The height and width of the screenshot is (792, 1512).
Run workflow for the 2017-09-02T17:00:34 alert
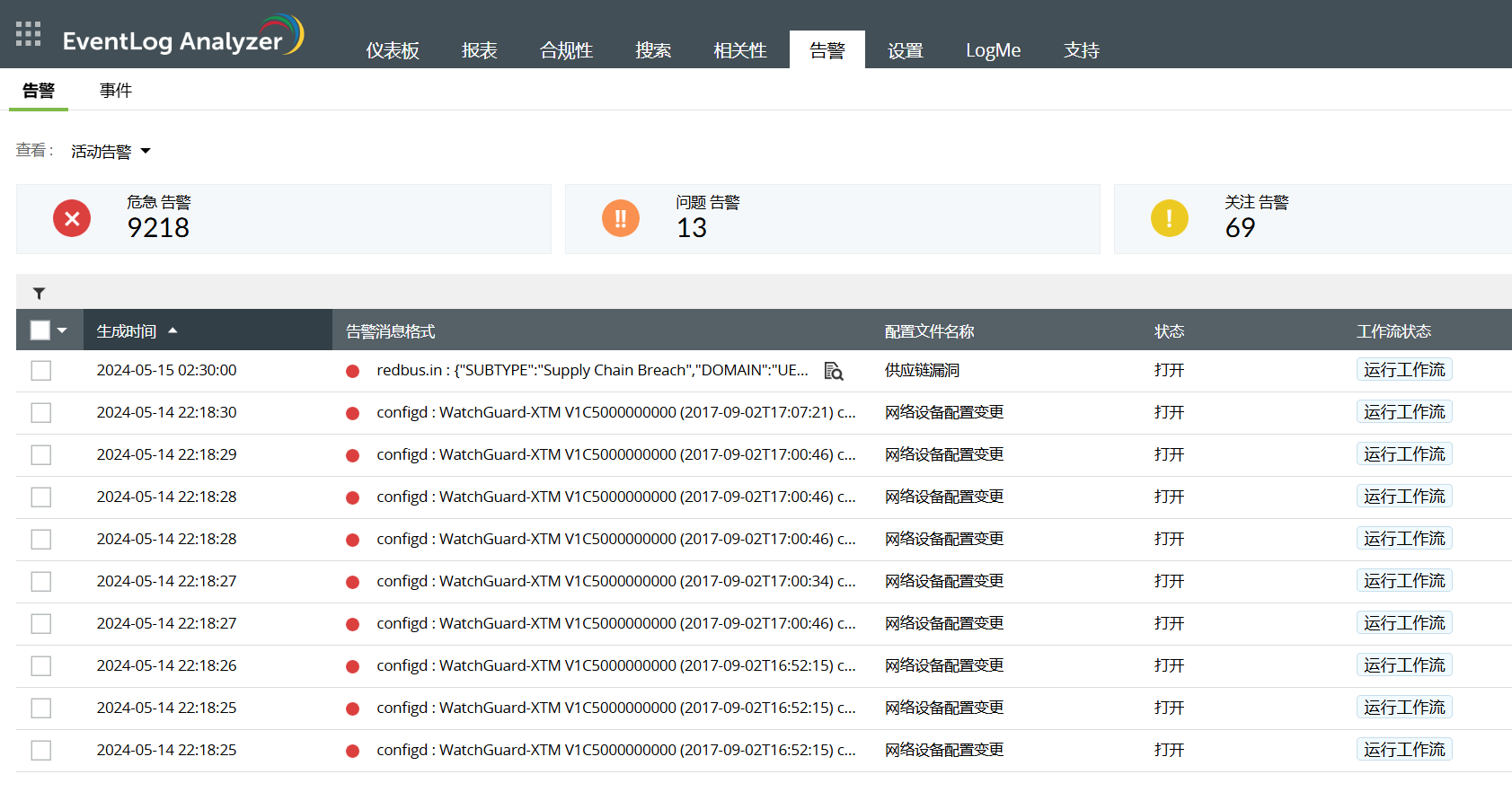click(1404, 581)
